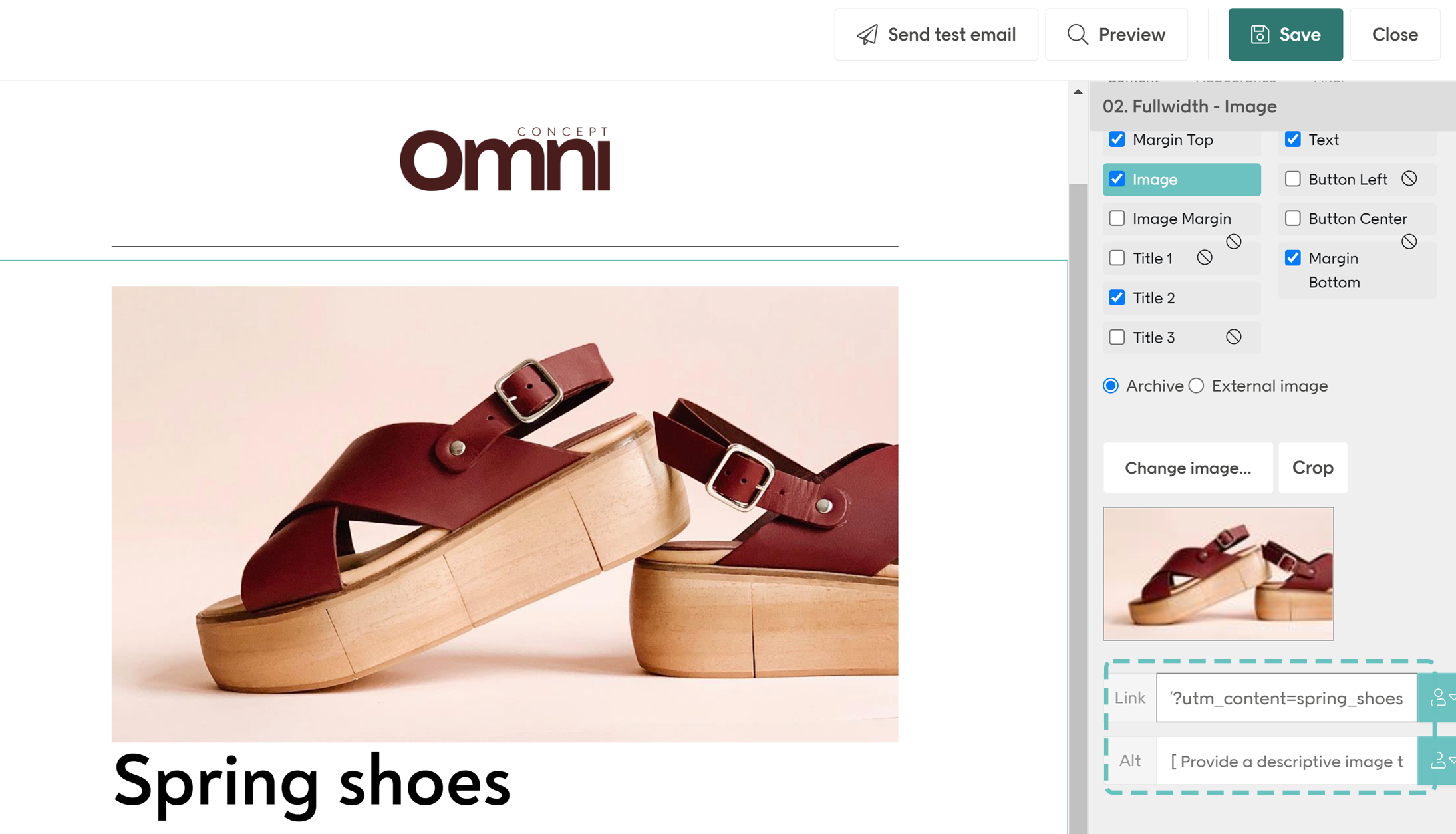This screenshot has height=834, width=1456.
Task: Select the External image radio option
Action: tap(1196, 386)
